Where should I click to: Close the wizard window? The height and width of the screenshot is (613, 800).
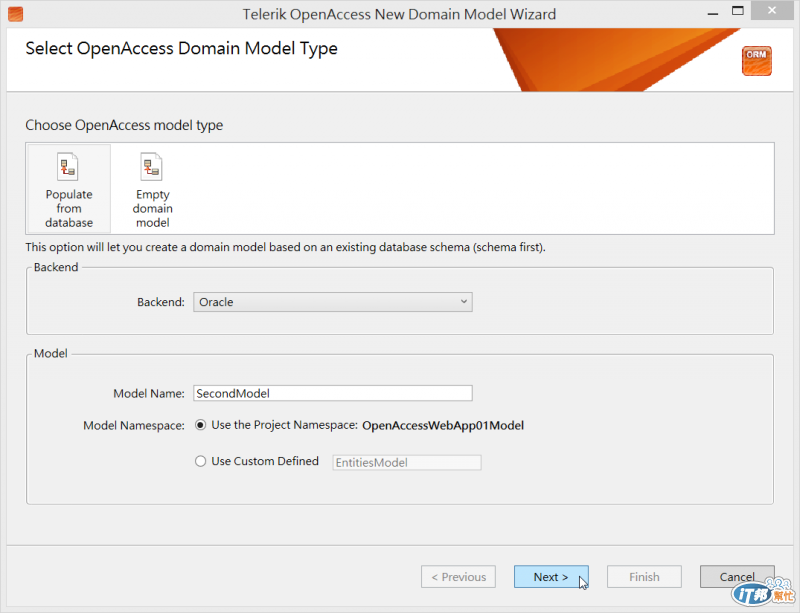click(x=772, y=10)
